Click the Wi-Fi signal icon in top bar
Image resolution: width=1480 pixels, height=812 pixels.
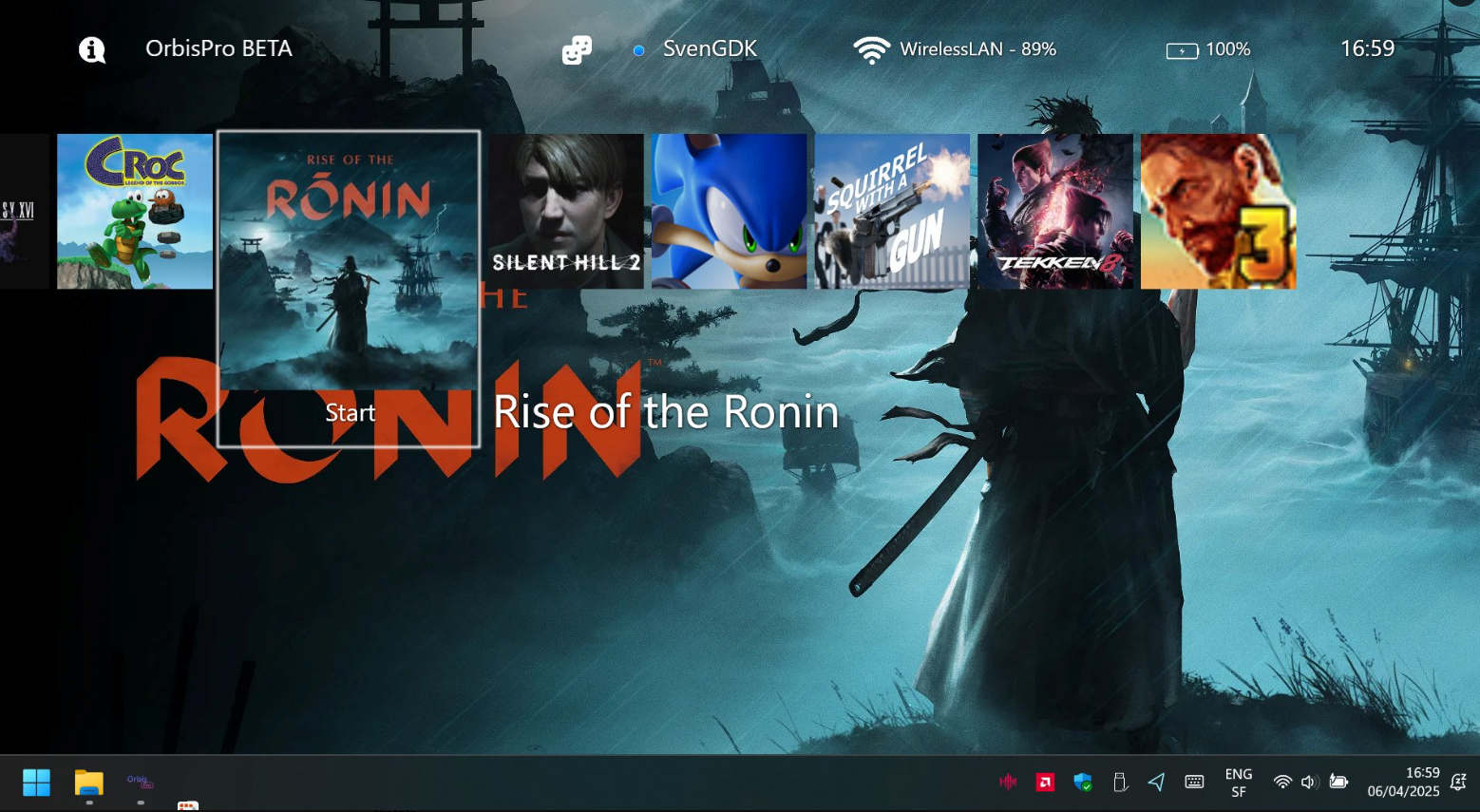click(871, 49)
